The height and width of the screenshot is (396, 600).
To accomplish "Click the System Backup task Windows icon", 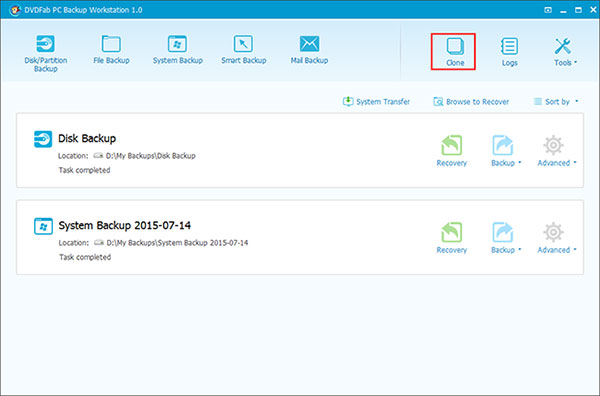I will click(43, 226).
